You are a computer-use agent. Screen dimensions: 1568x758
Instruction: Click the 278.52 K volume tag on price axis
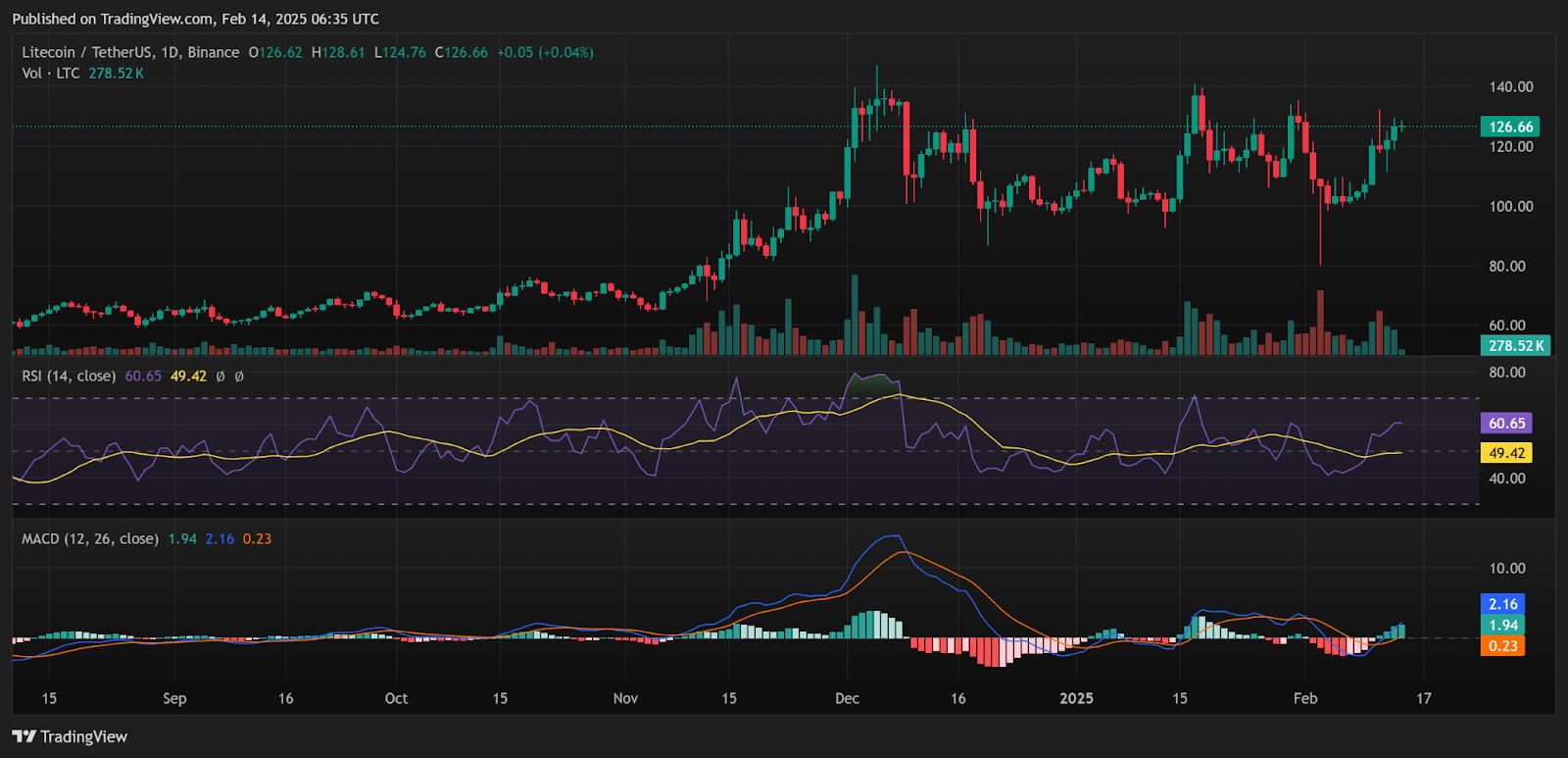pyautogui.click(x=1515, y=345)
